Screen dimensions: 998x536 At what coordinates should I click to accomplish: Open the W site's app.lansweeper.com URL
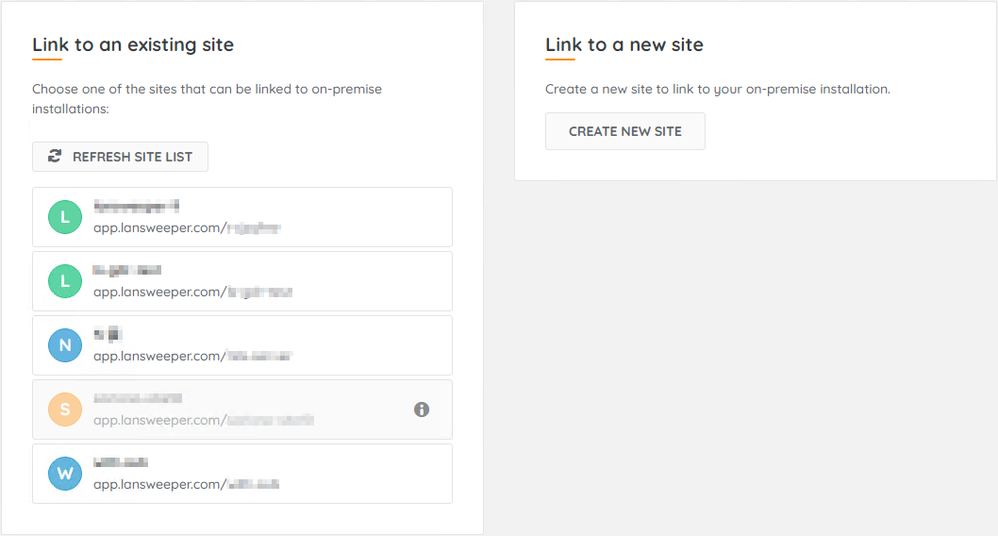tap(186, 484)
